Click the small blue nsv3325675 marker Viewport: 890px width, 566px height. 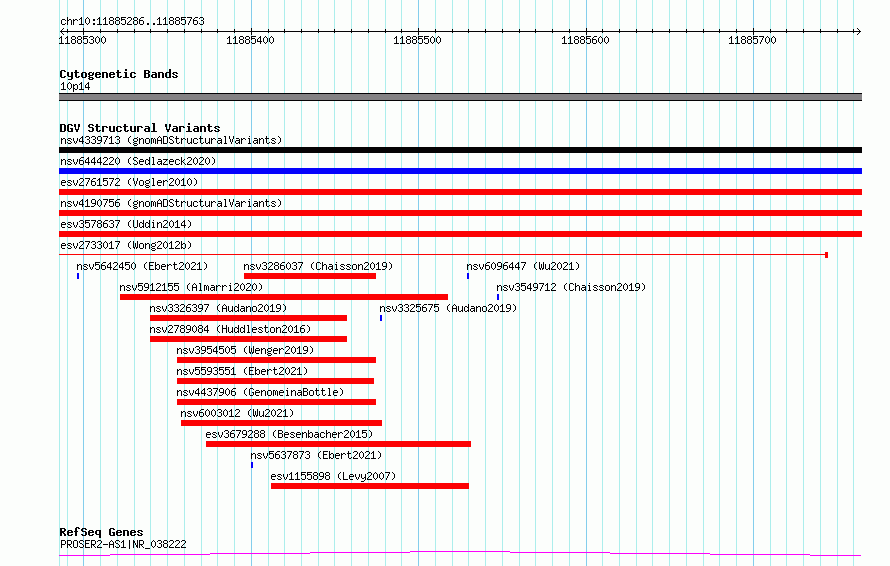click(x=381, y=318)
